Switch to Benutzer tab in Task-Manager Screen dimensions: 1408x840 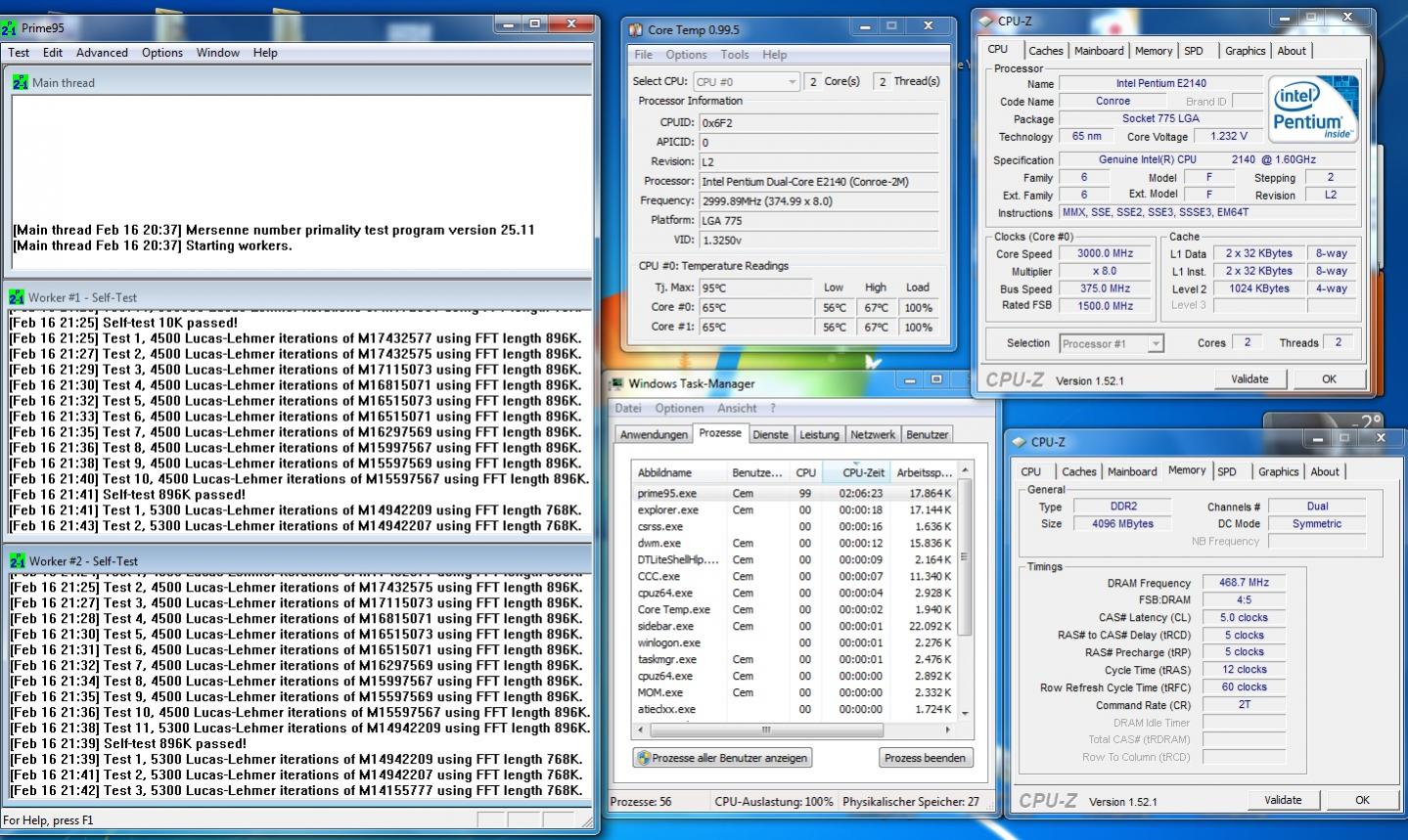tap(927, 434)
